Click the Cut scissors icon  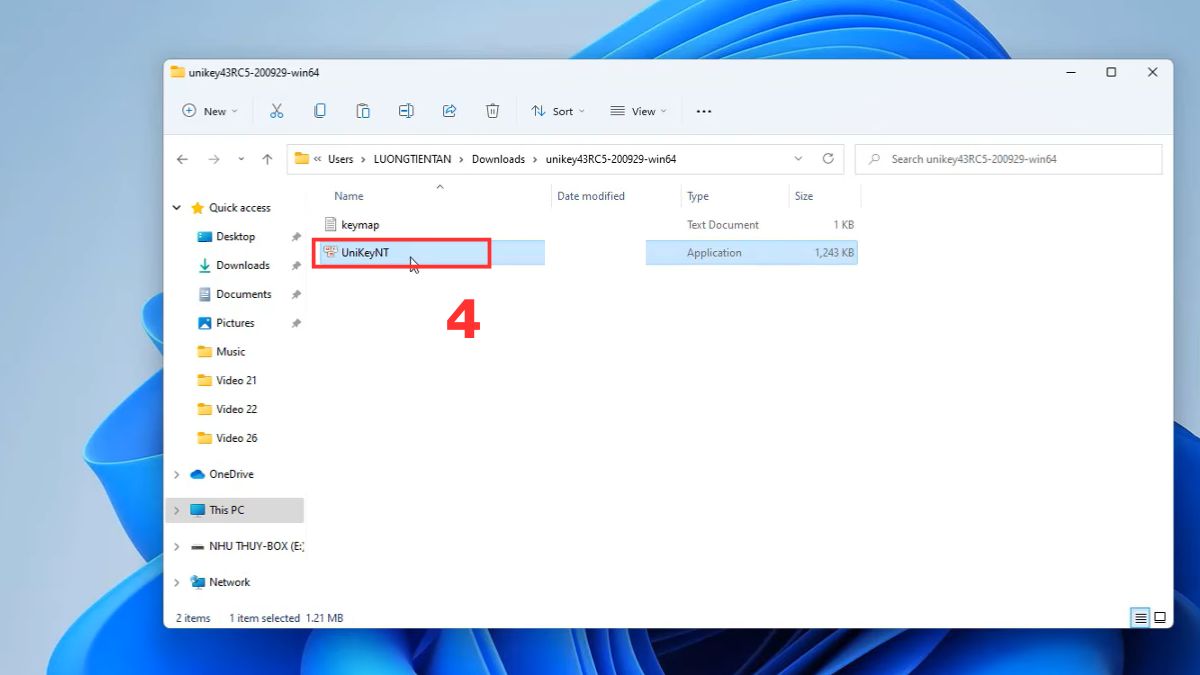[x=277, y=111]
